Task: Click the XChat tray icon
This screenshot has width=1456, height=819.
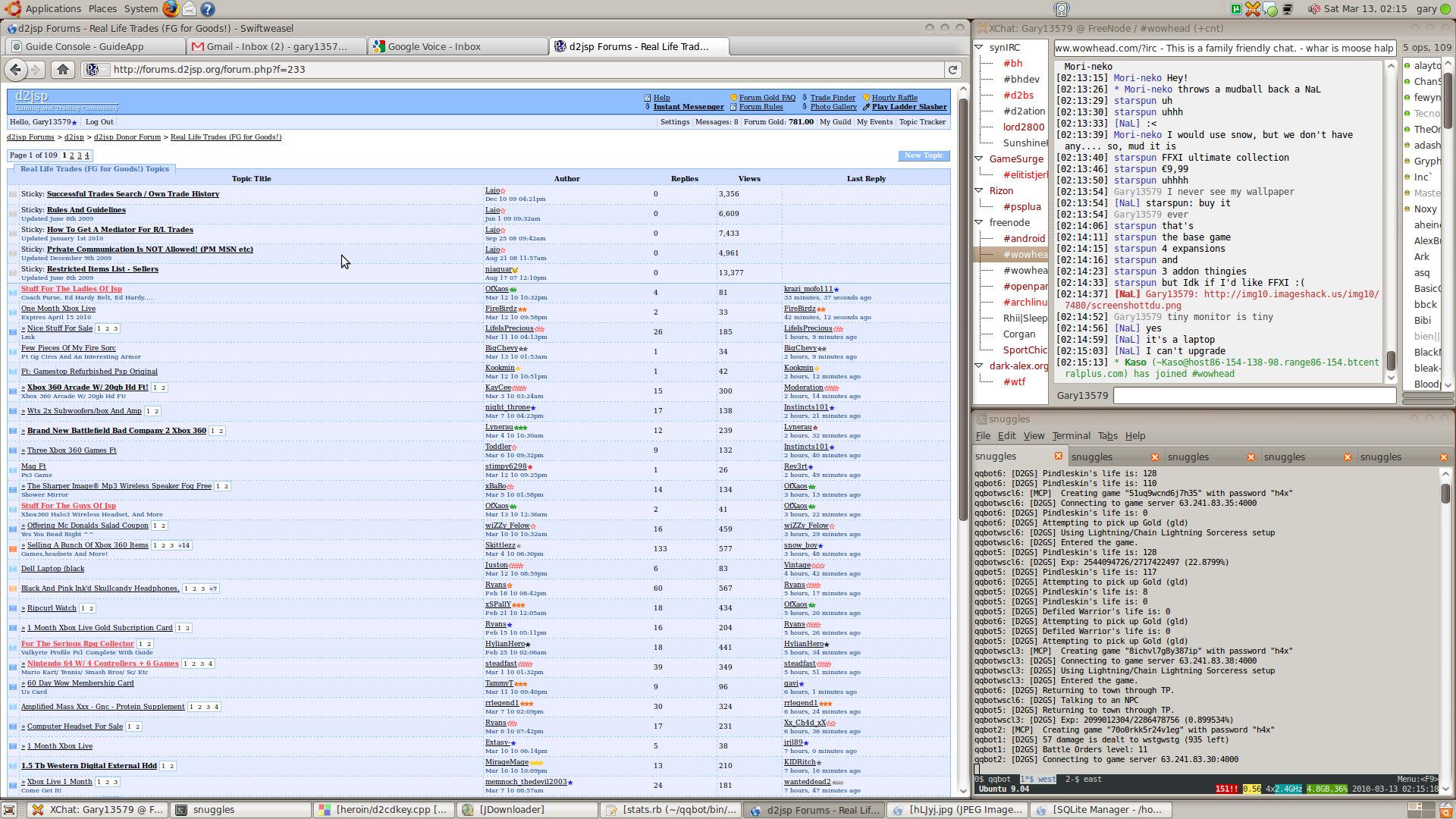Action: (1253, 9)
